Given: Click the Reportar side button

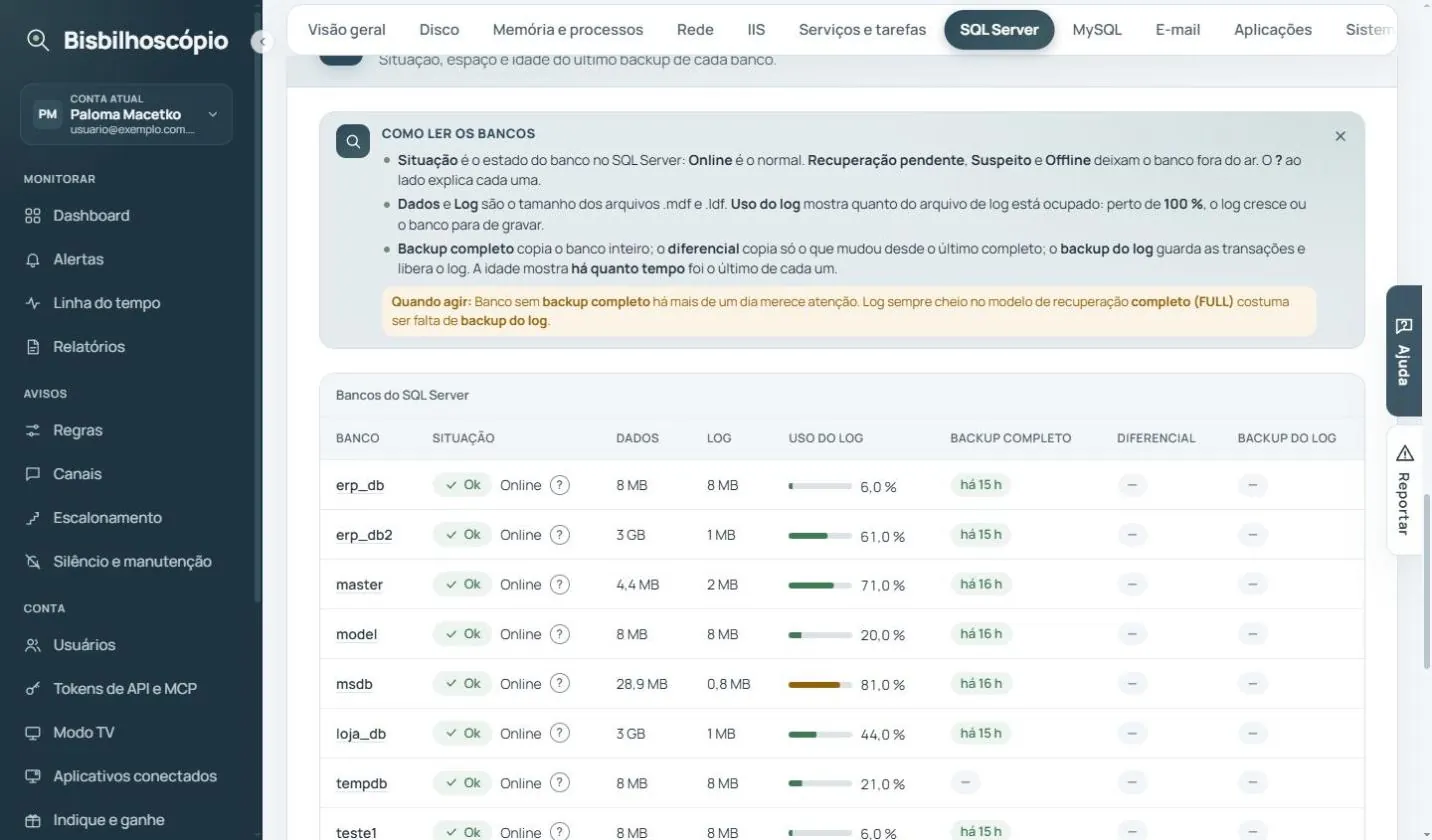Looking at the screenshot, I should [1404, 490].
